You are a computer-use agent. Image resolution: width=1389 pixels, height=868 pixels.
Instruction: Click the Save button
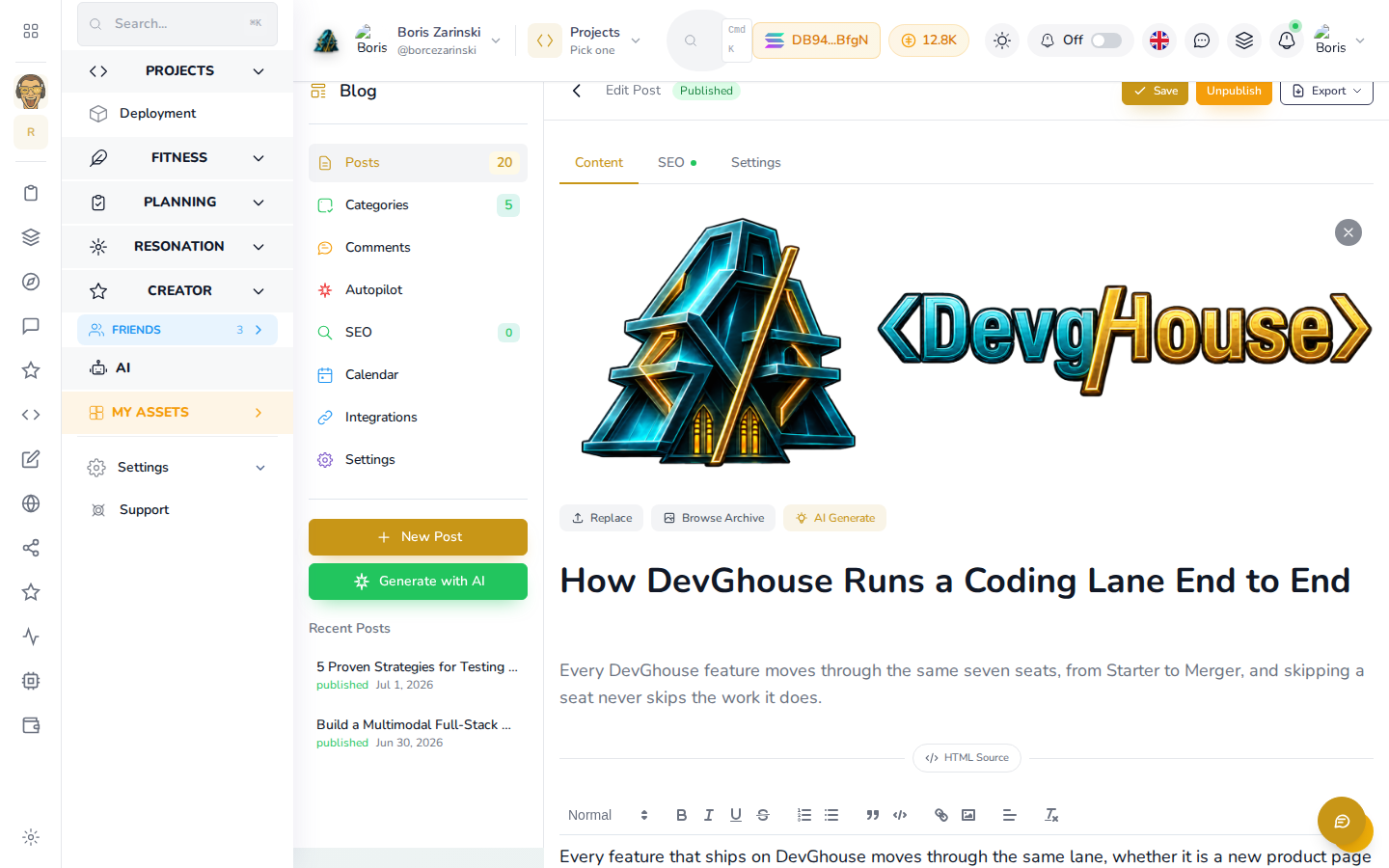[1155, 91]
